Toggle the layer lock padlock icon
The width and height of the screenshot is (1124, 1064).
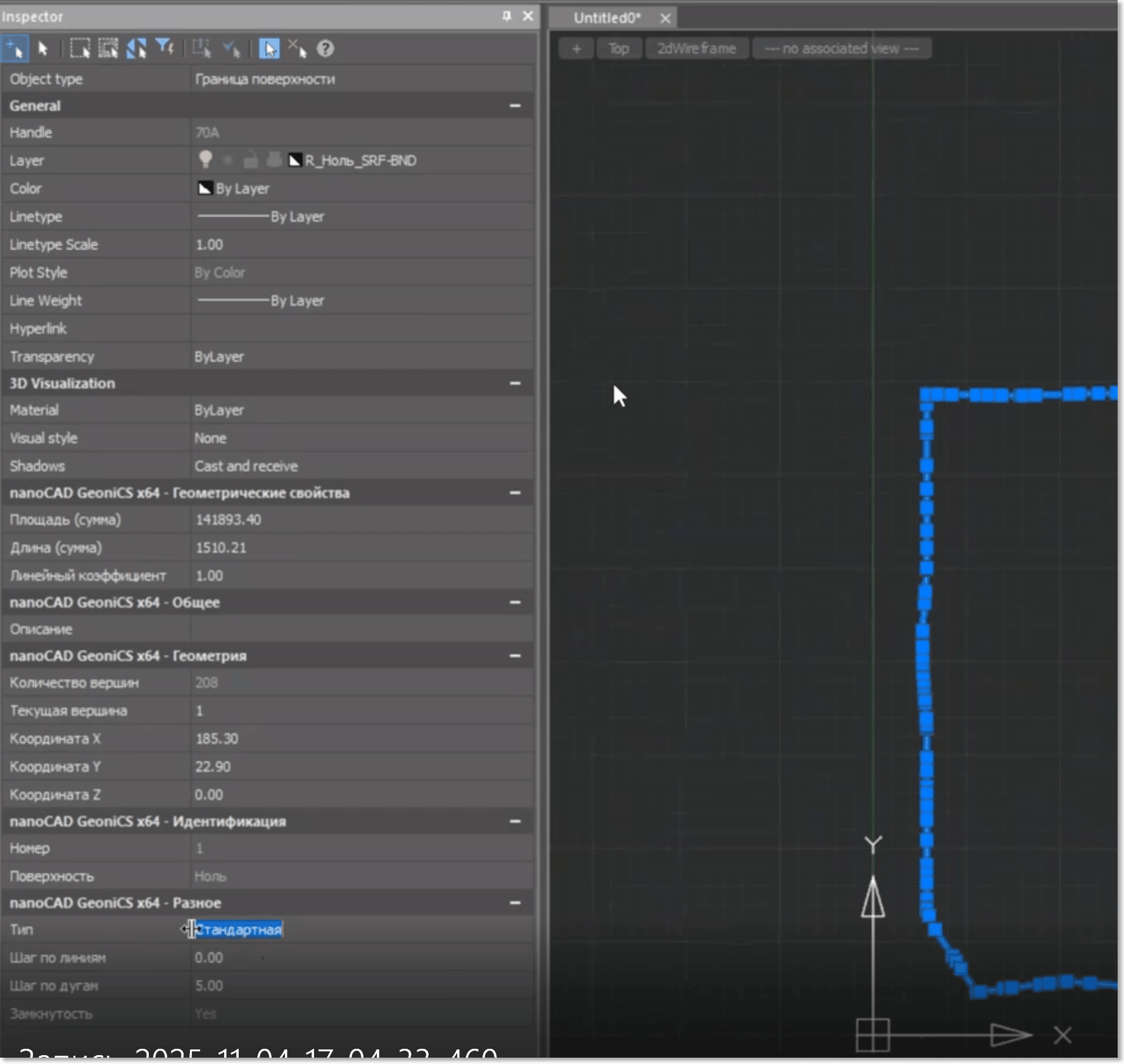point(251,160)
